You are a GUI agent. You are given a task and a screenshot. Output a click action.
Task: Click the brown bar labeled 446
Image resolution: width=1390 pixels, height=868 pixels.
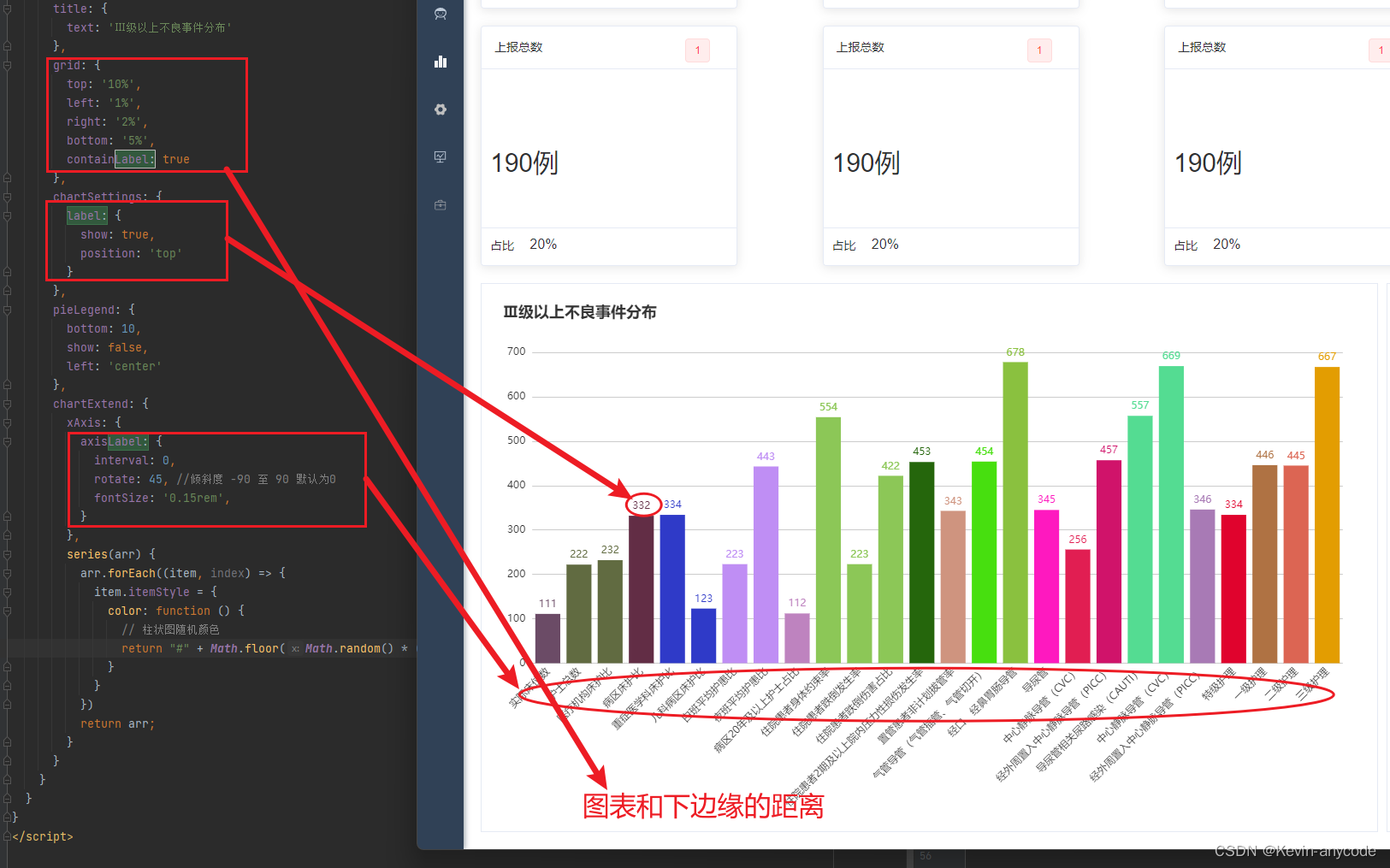[x=1265, y=564]
